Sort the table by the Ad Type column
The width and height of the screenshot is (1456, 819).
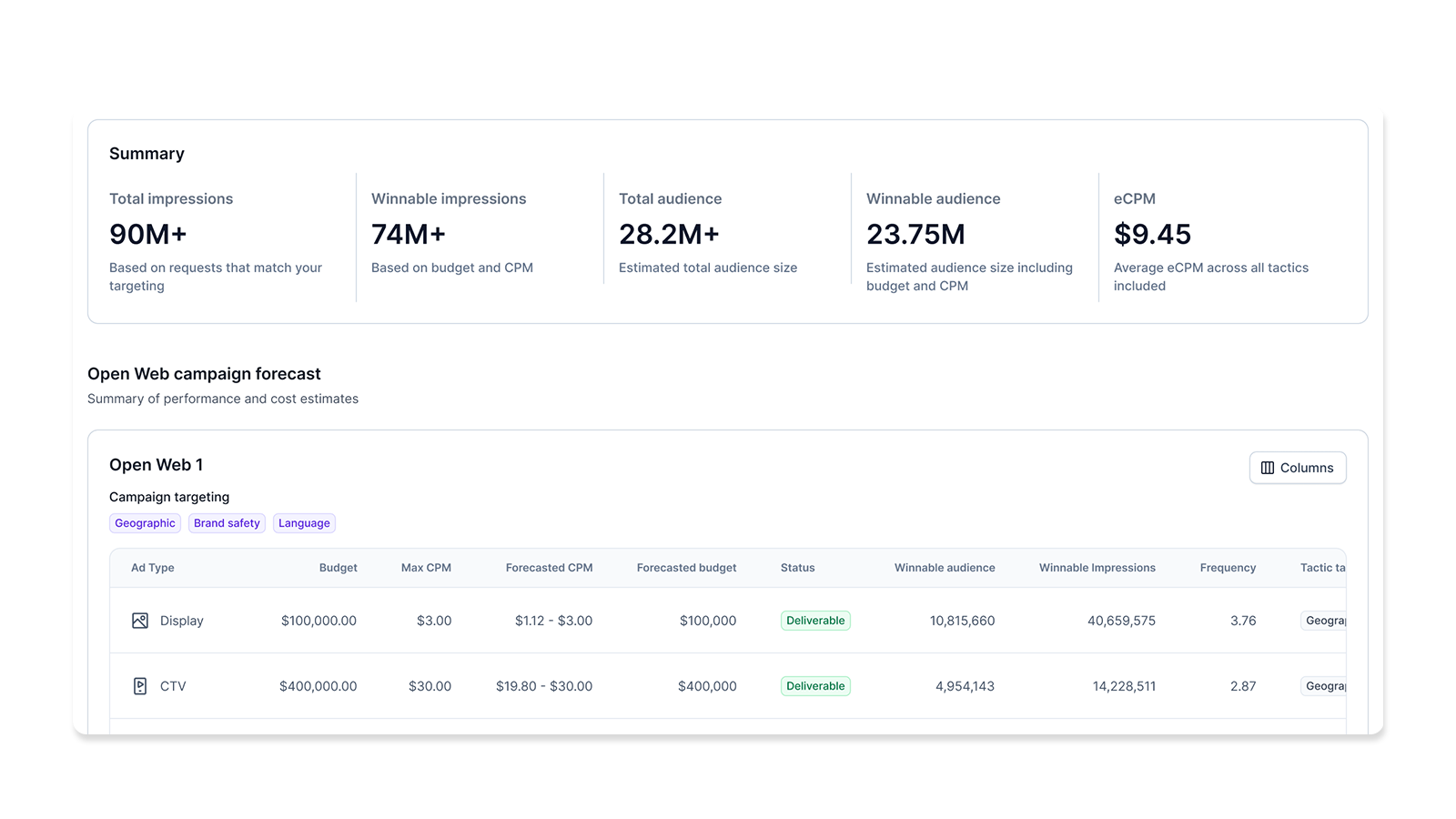pyautogui.click(x=152, y=567)
